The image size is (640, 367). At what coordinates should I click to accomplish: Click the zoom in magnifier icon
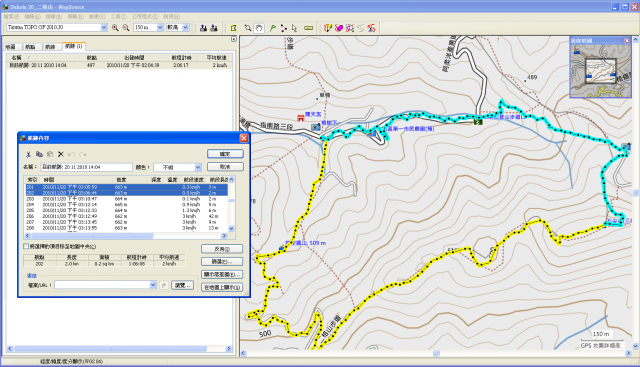(x=115, y=27)
